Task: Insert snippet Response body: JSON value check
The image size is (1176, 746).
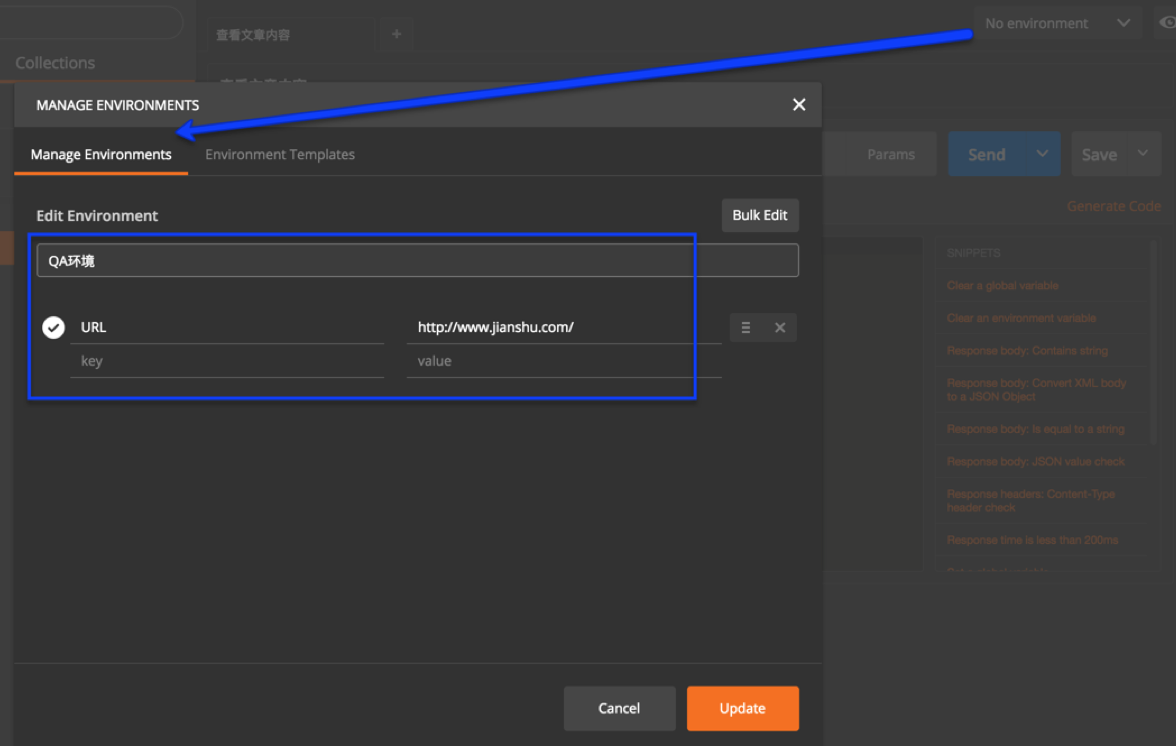Action: pos(1036,462)
